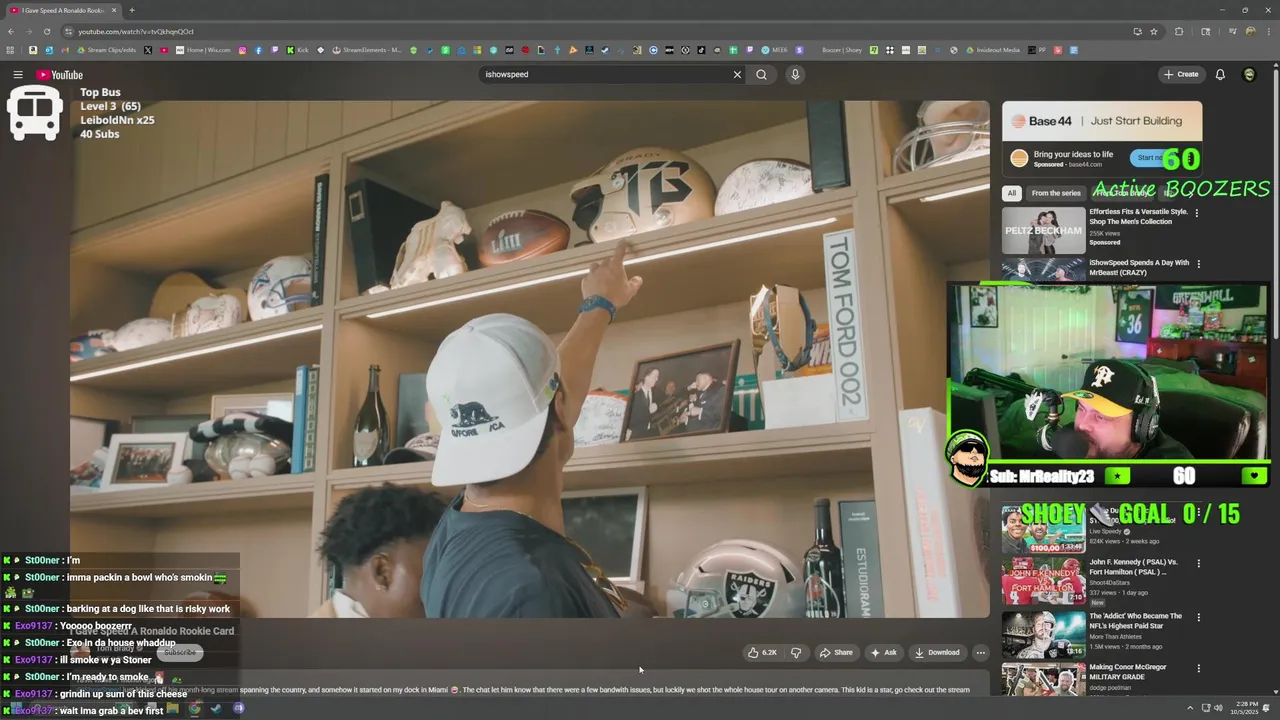This screenshot has width=1280, height=720.
Task: Click the youtube.com address bar
Action: pos(600,31)
